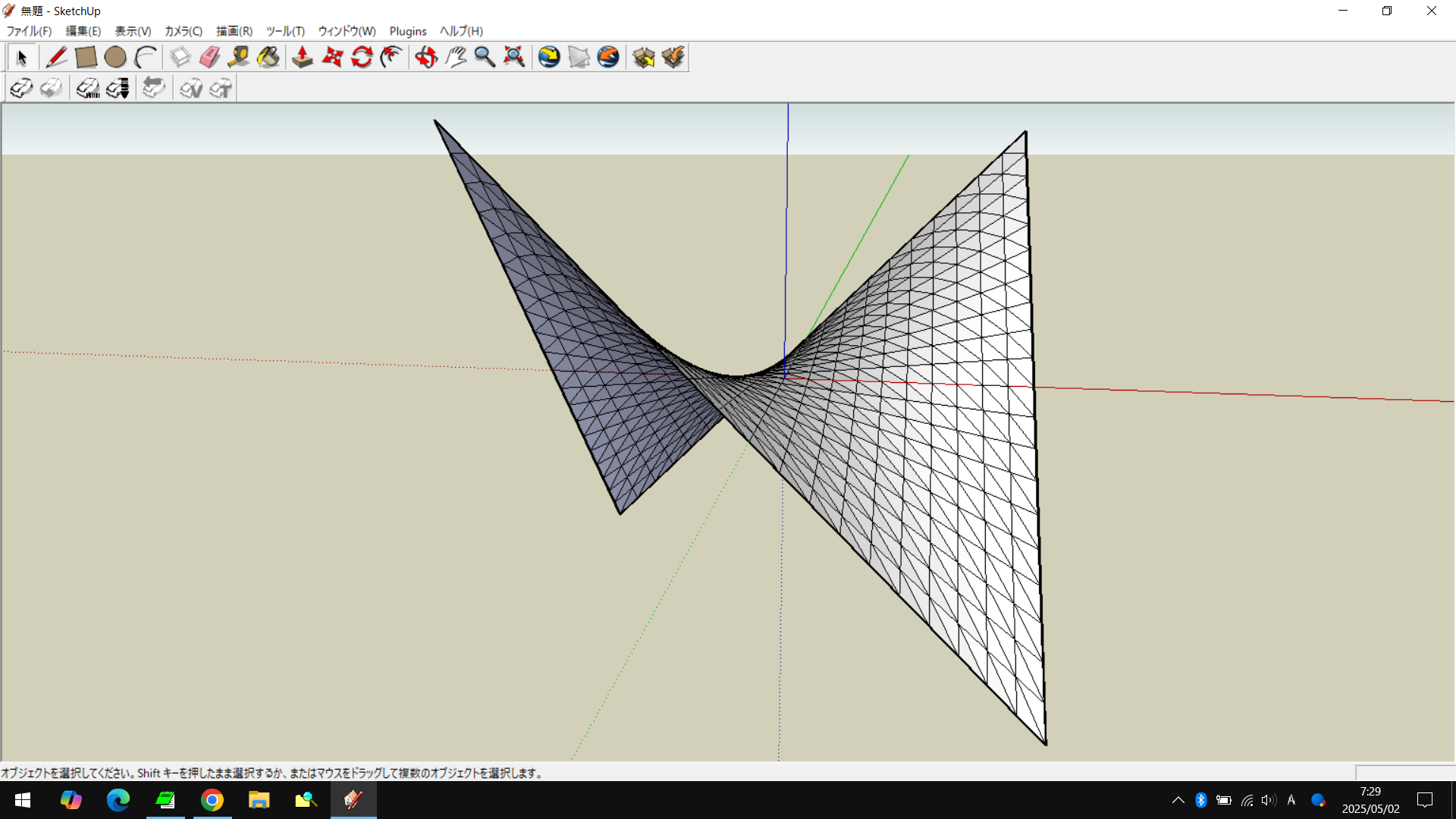Activate the Arc tool
This screenshot has width=1456, height=819.
145,58
